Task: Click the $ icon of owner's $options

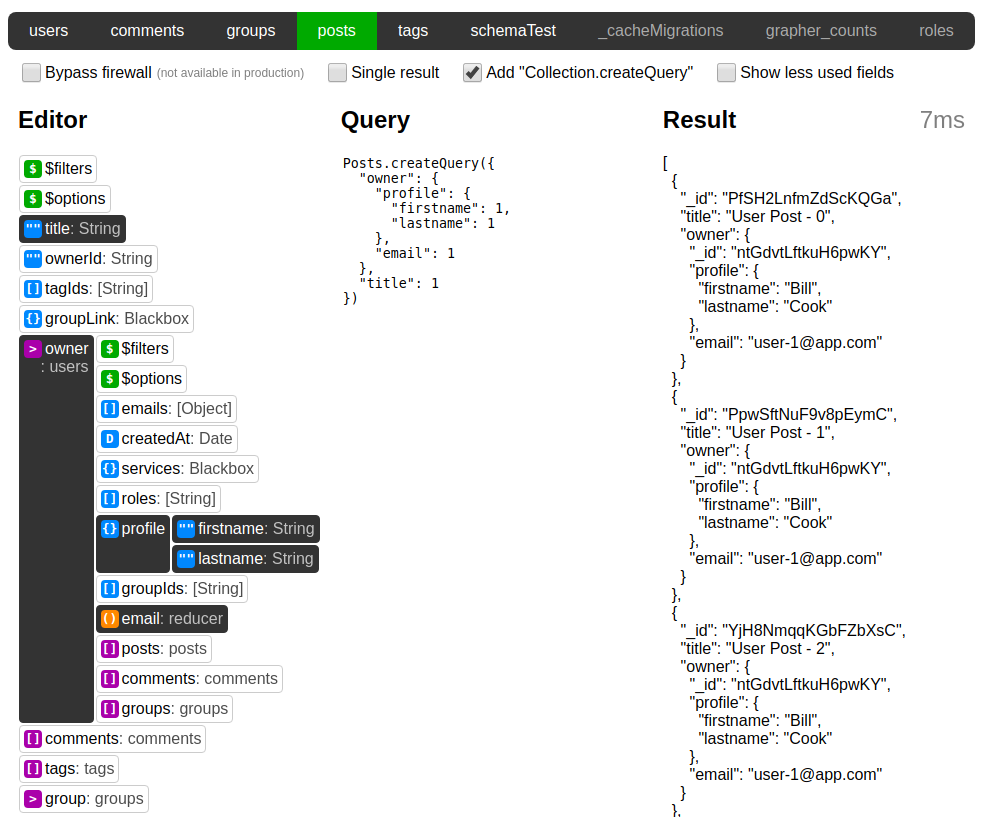Action: (x=109, y=378)
